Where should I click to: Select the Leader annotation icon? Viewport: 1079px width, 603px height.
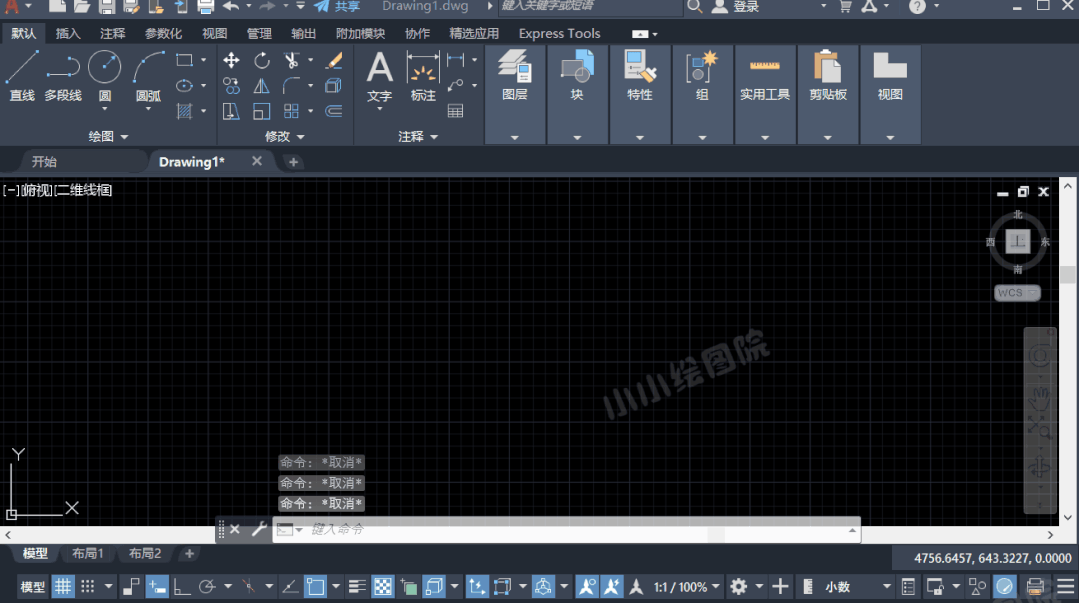(456, 85)
